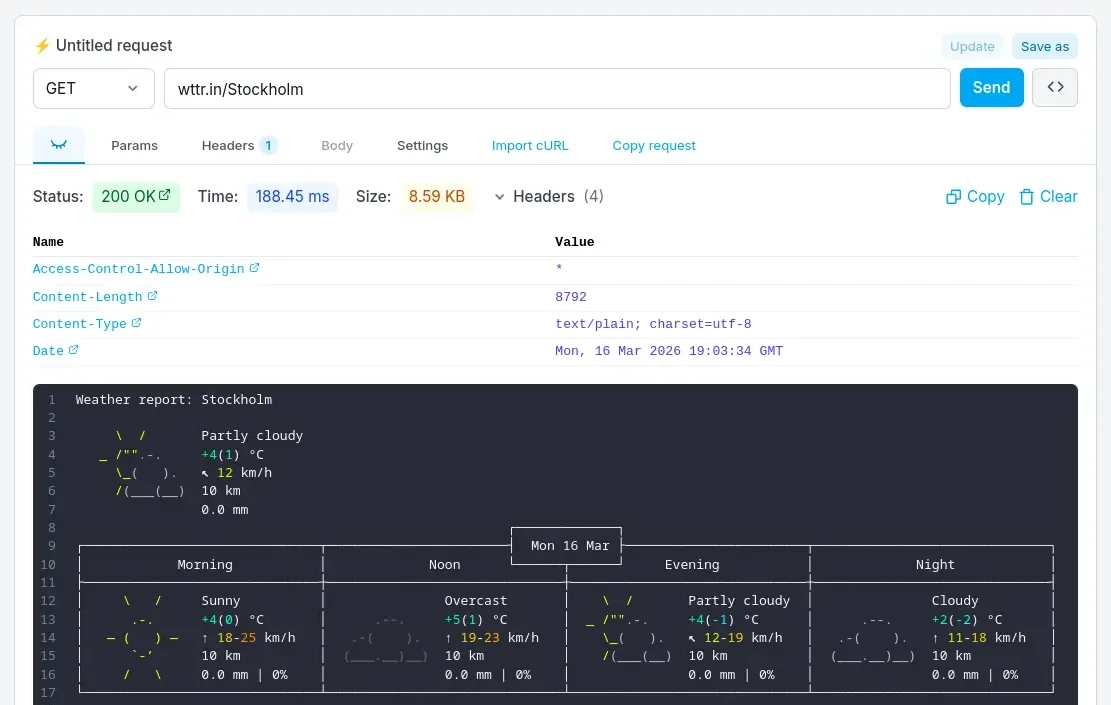This screenshot has height=705, width=1111.
Task: Click the Save as button
Action: 1044,46
